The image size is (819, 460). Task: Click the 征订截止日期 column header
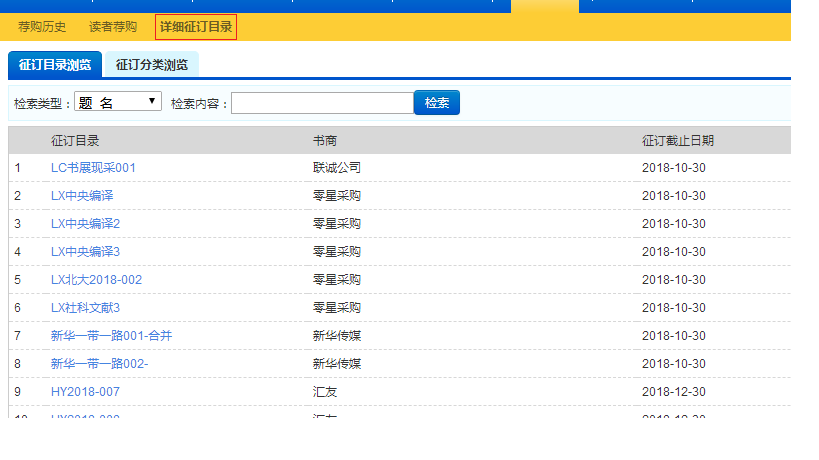tap(677, 141)
